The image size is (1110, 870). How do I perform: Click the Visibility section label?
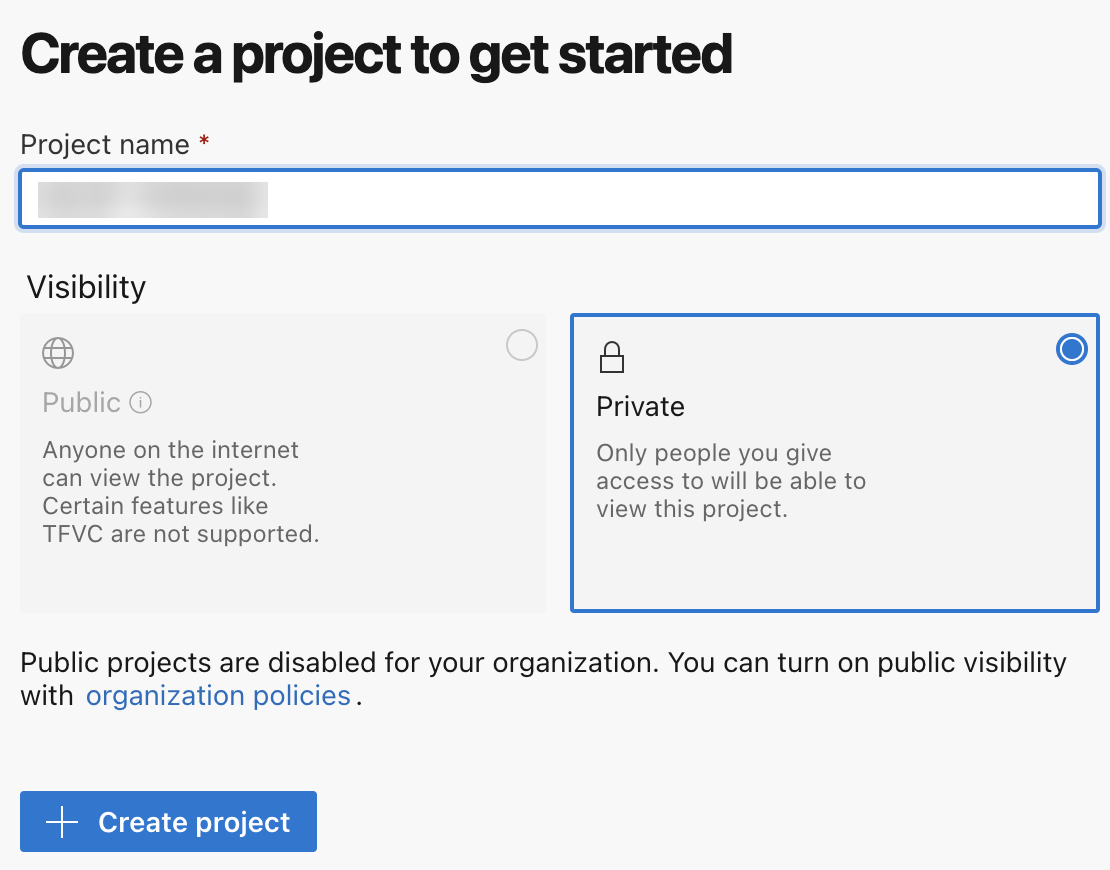[86, 288]
